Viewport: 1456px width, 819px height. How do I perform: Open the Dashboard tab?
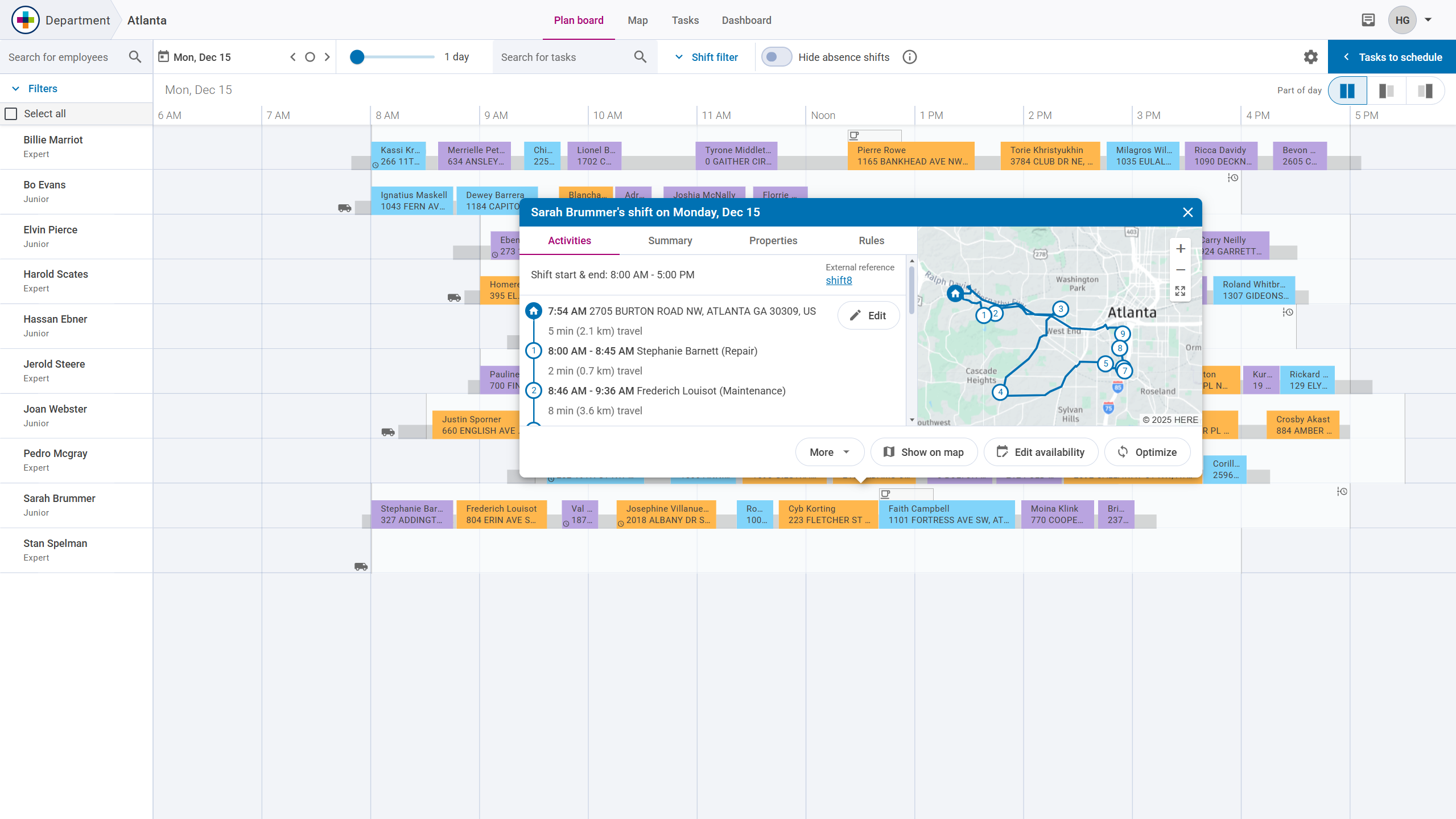(x=746, y=20)
